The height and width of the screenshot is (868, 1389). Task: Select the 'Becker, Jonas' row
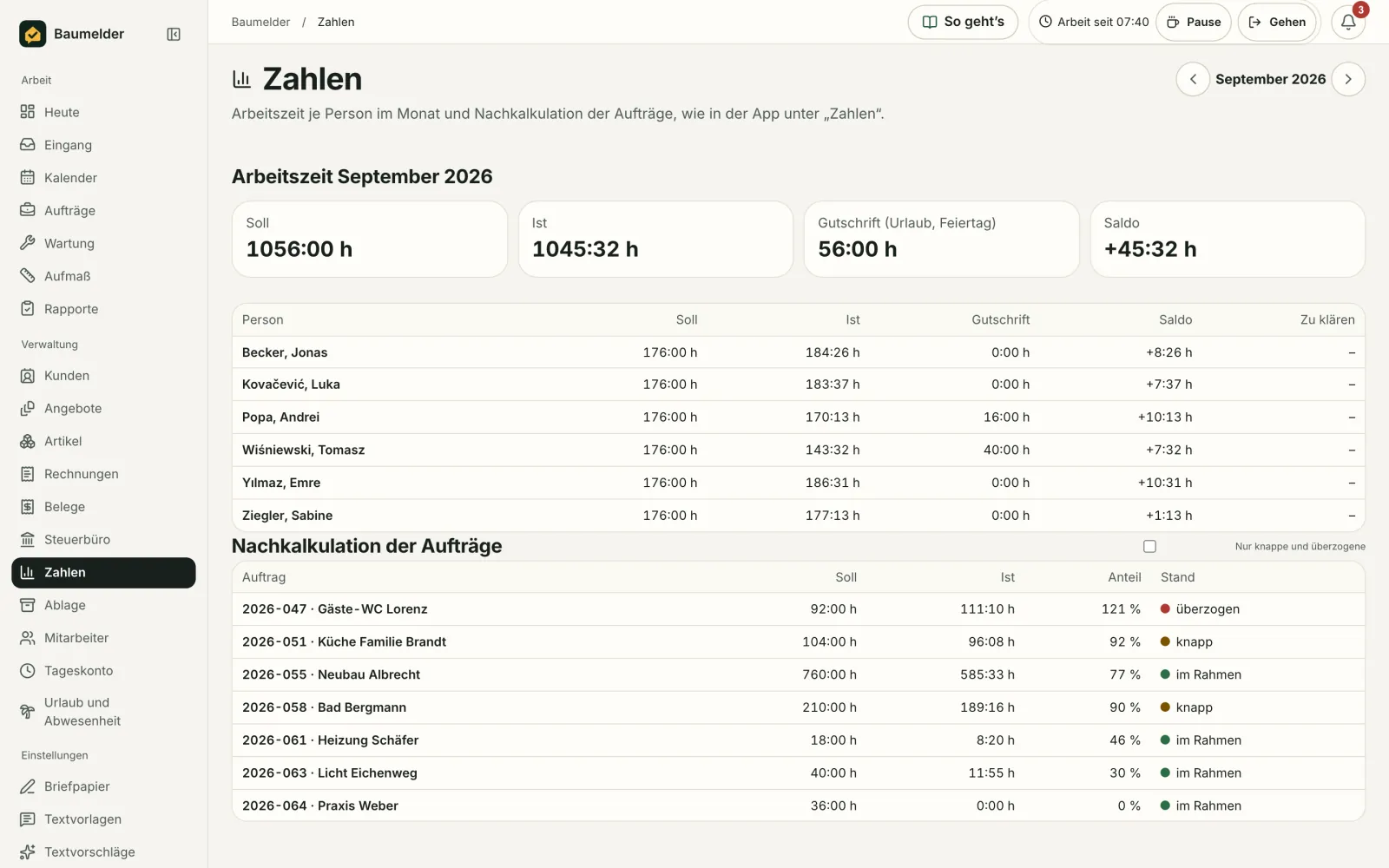(x=799, y=352)
